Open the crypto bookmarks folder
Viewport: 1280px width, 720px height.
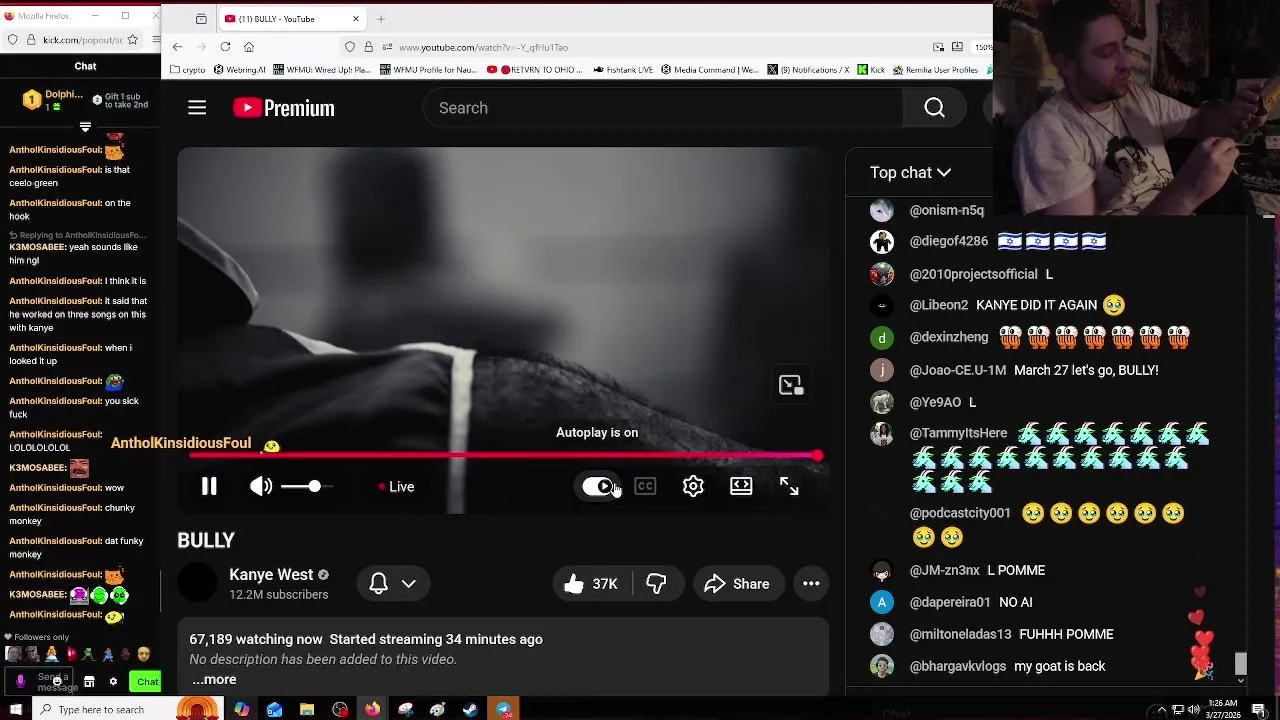pyautogui.click(x=188, y=70)
